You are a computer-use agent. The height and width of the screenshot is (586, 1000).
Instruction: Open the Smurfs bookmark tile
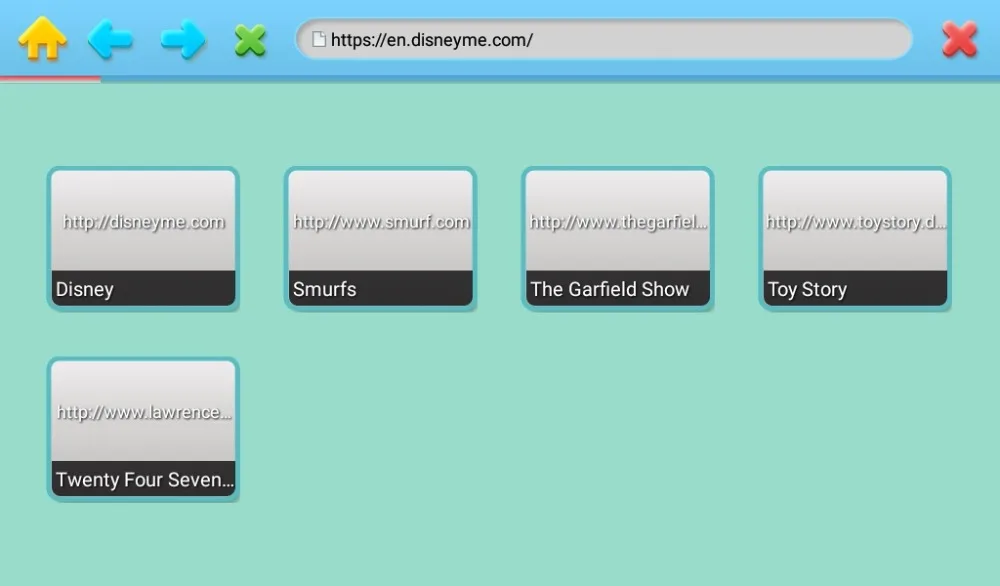click(x=381, y=238)
